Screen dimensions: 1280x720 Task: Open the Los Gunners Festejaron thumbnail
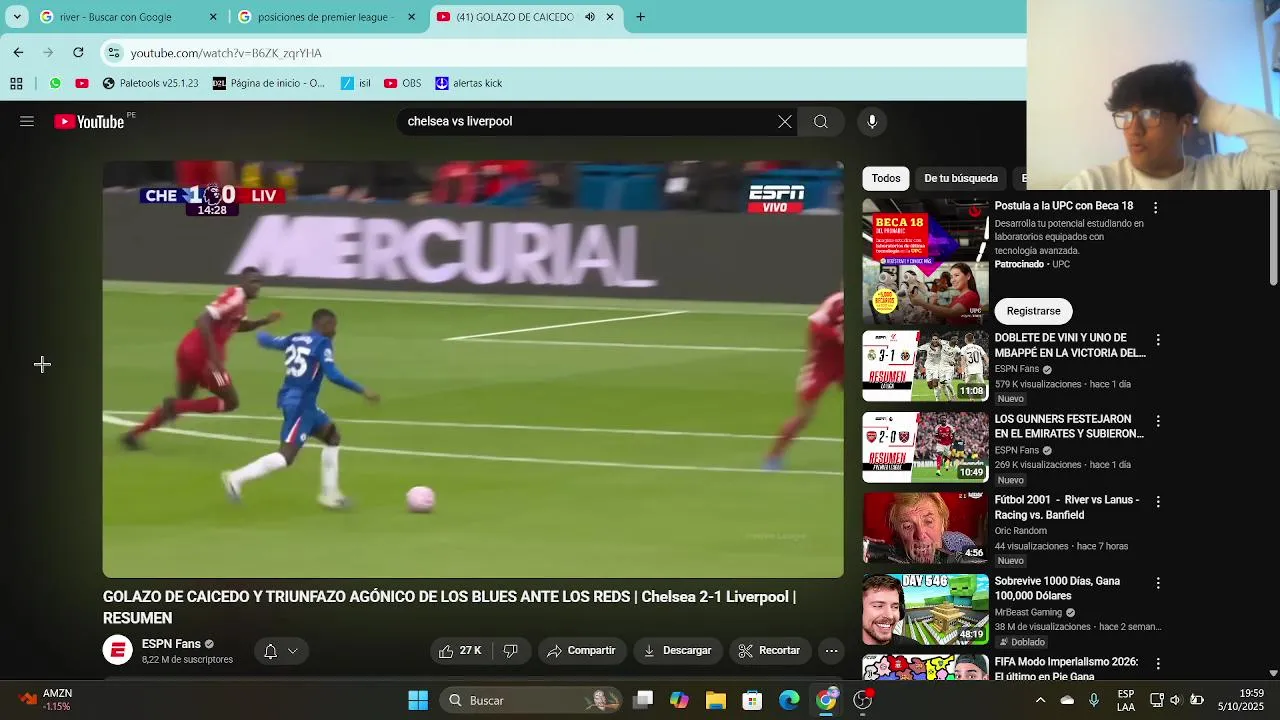925,447
